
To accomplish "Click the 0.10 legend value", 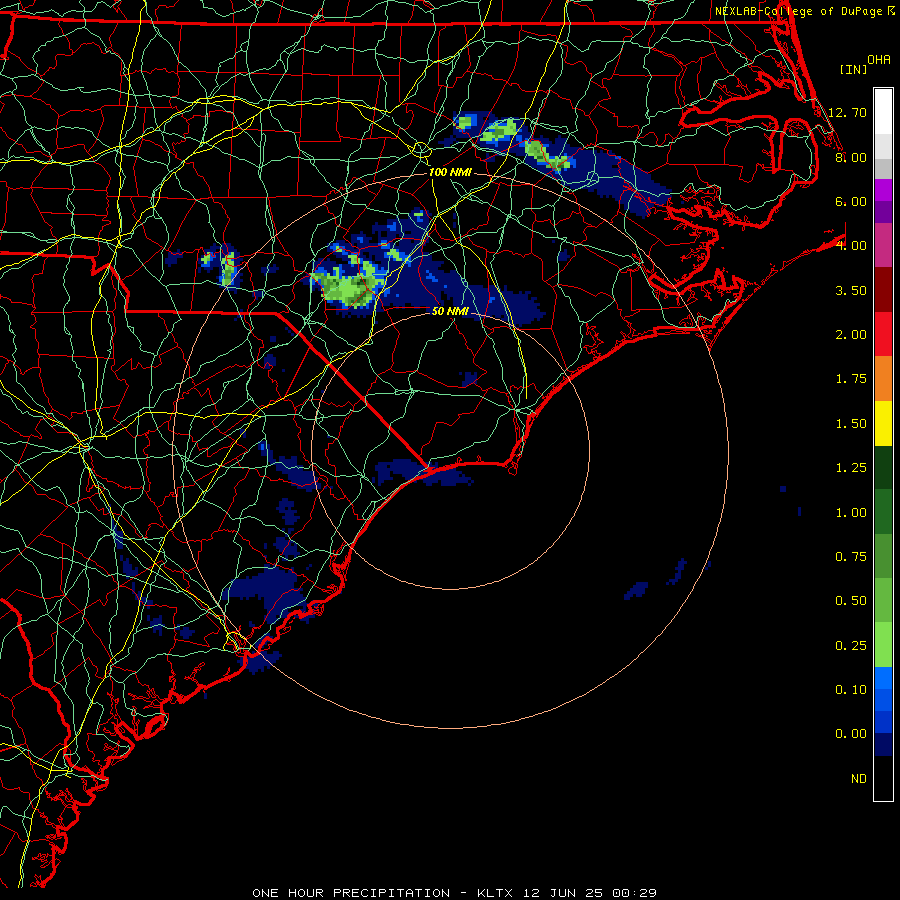I will point(851,690).
